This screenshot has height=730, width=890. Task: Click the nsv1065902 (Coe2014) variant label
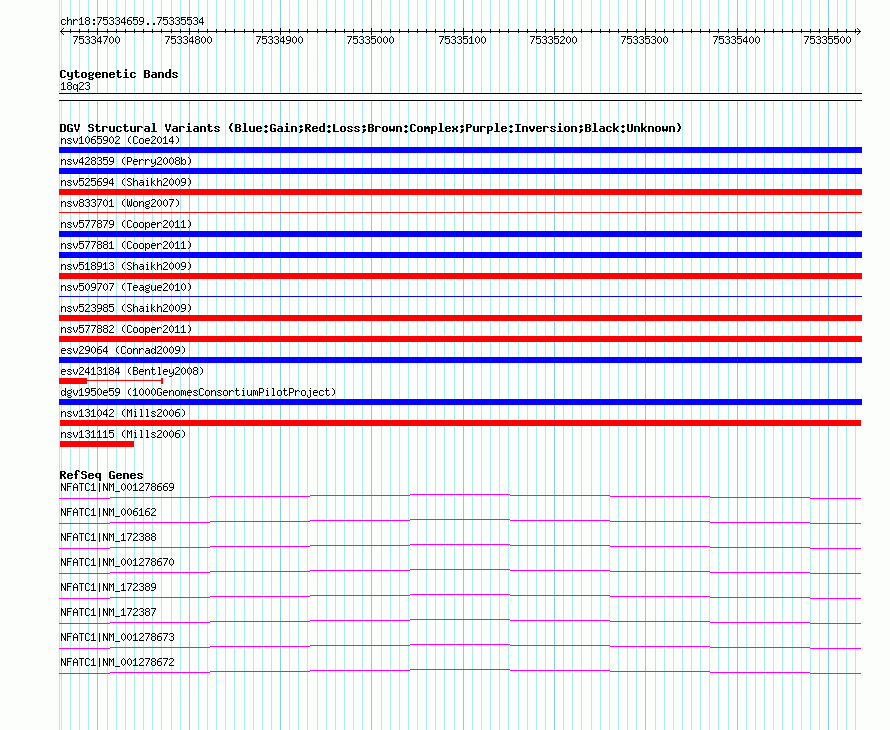point(120,140)
